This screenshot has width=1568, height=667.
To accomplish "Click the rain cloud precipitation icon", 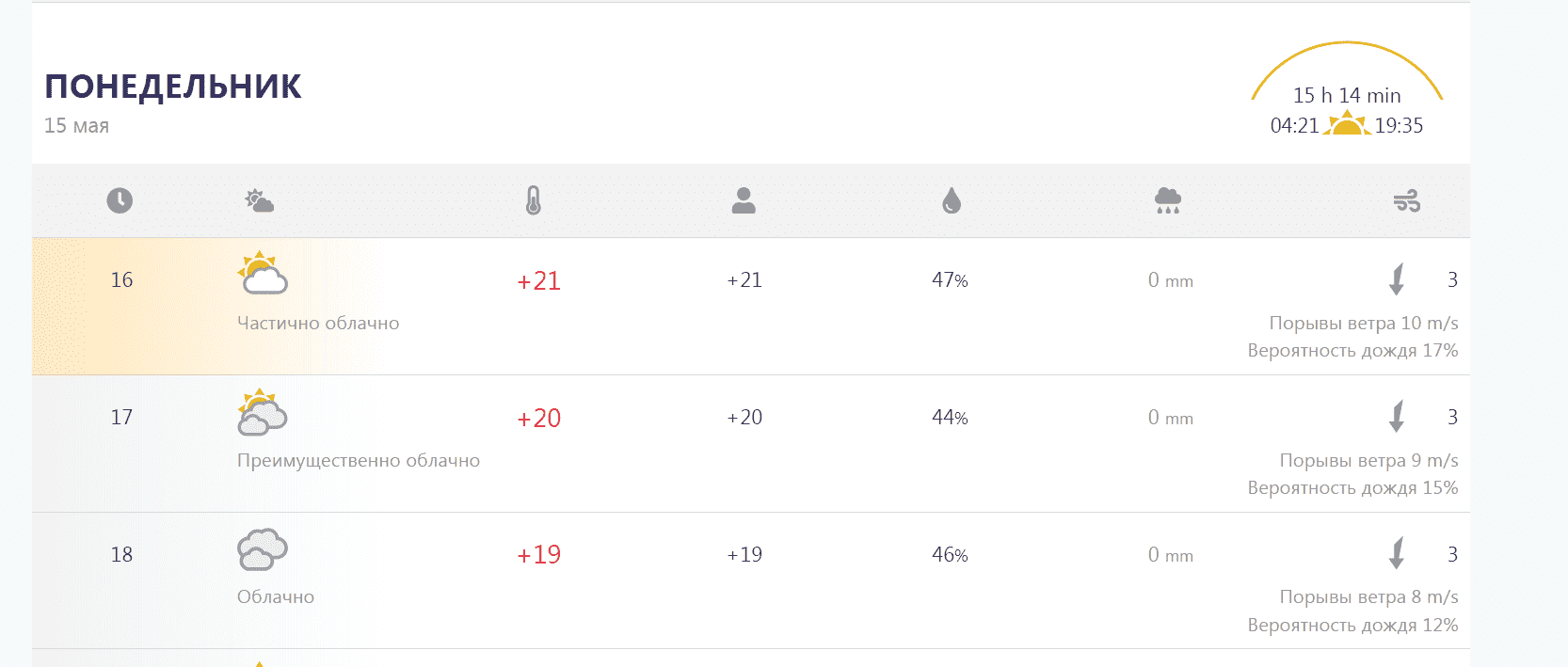I will 1168,200.
